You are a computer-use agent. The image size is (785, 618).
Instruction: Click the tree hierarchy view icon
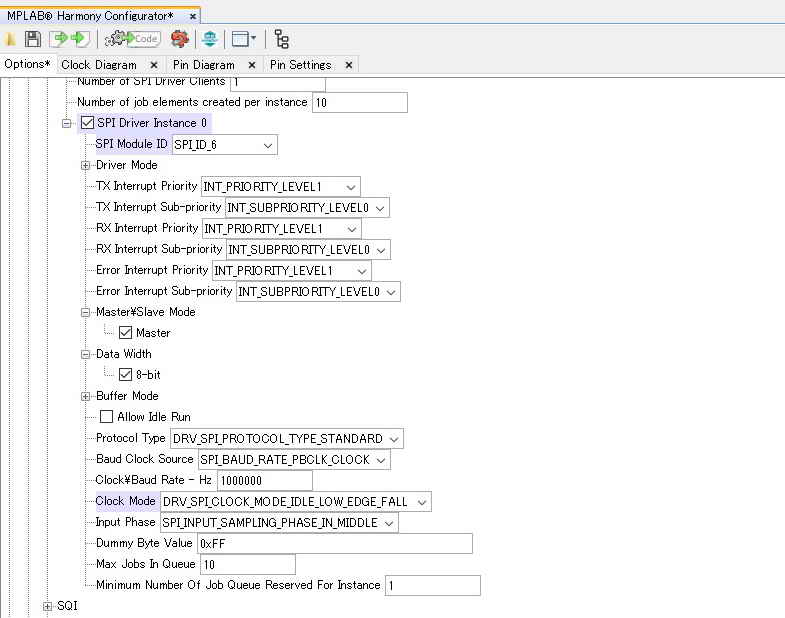pyautogui.click(x=282, y=39)
